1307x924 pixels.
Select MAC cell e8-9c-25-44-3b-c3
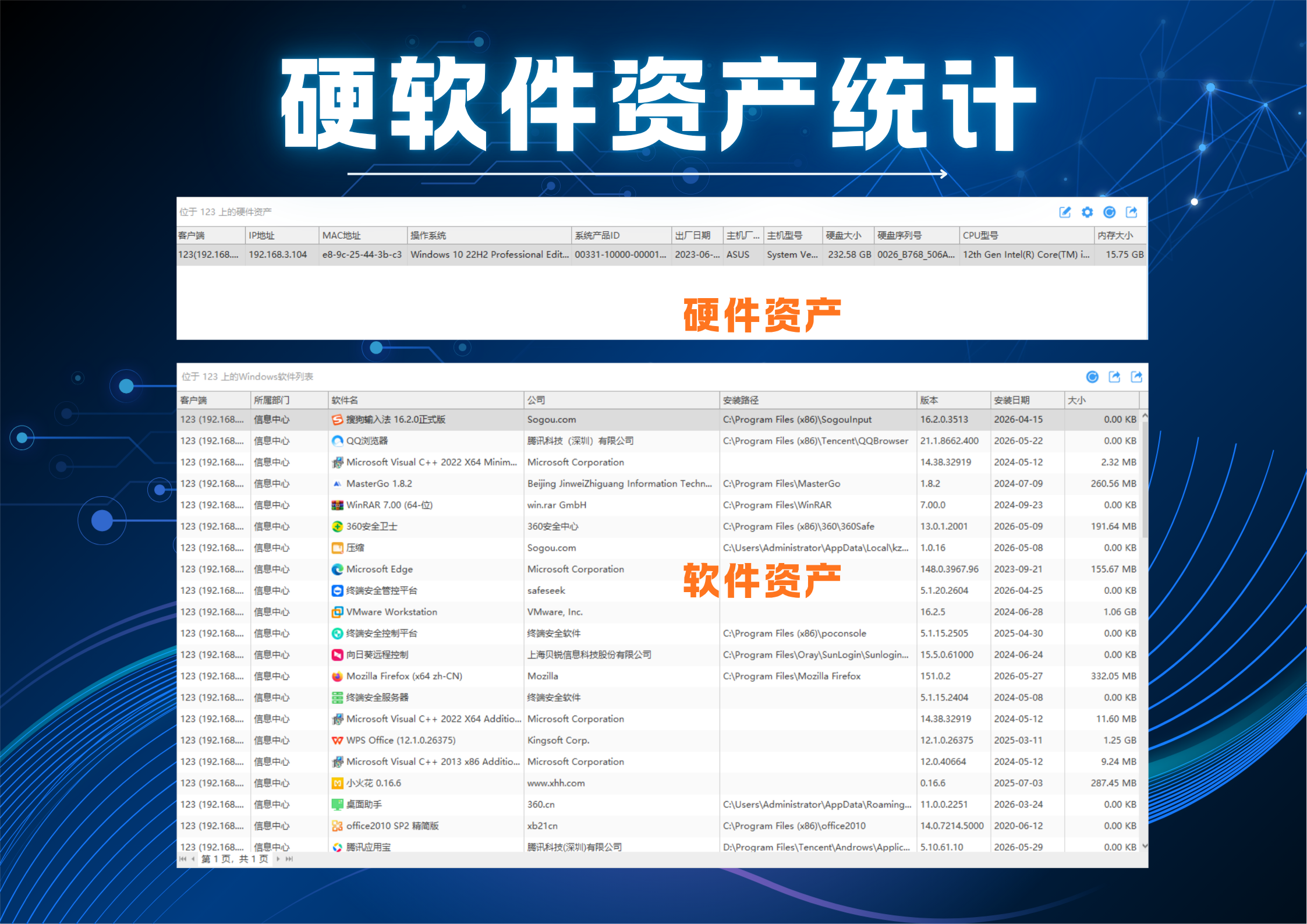tap(362, 254)
